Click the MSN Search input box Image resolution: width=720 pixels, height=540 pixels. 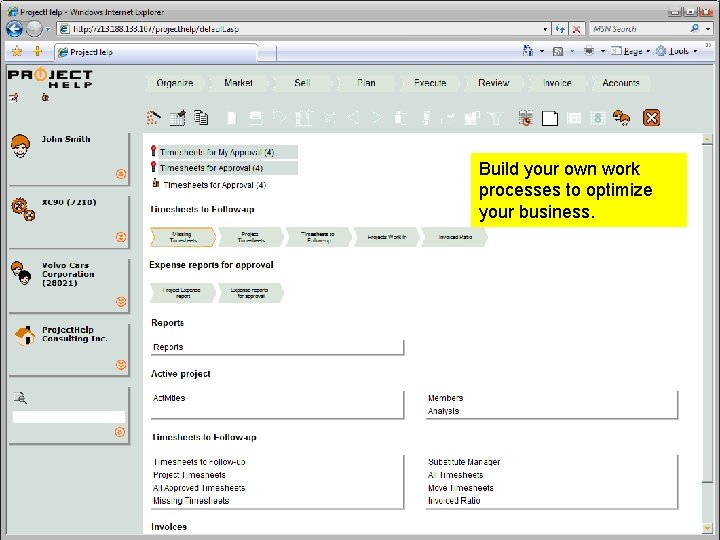(638, 29)
